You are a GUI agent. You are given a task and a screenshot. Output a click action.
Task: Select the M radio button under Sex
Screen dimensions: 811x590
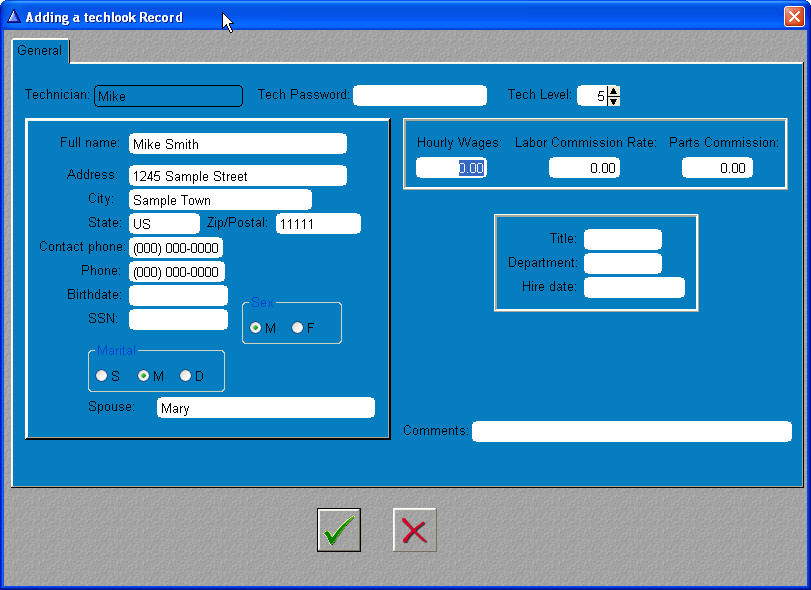[256, 328]
